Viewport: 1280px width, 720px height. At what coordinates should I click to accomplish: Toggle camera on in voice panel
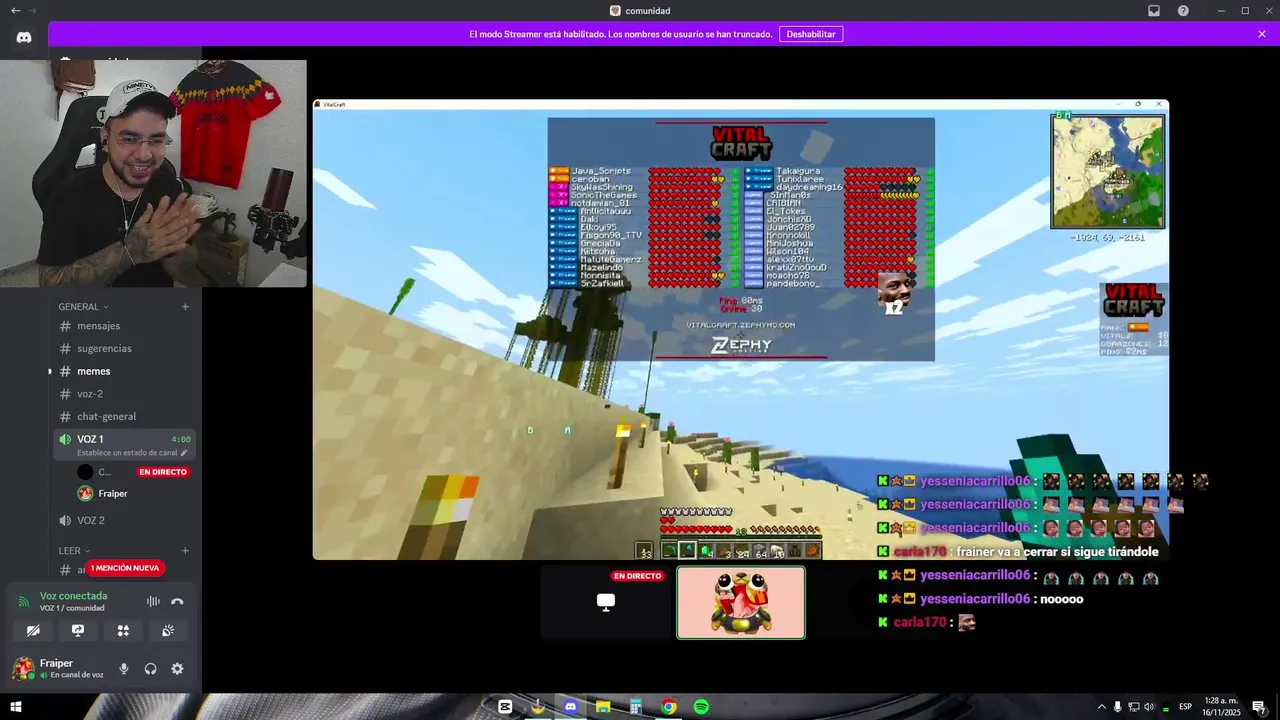coord(33,631)
